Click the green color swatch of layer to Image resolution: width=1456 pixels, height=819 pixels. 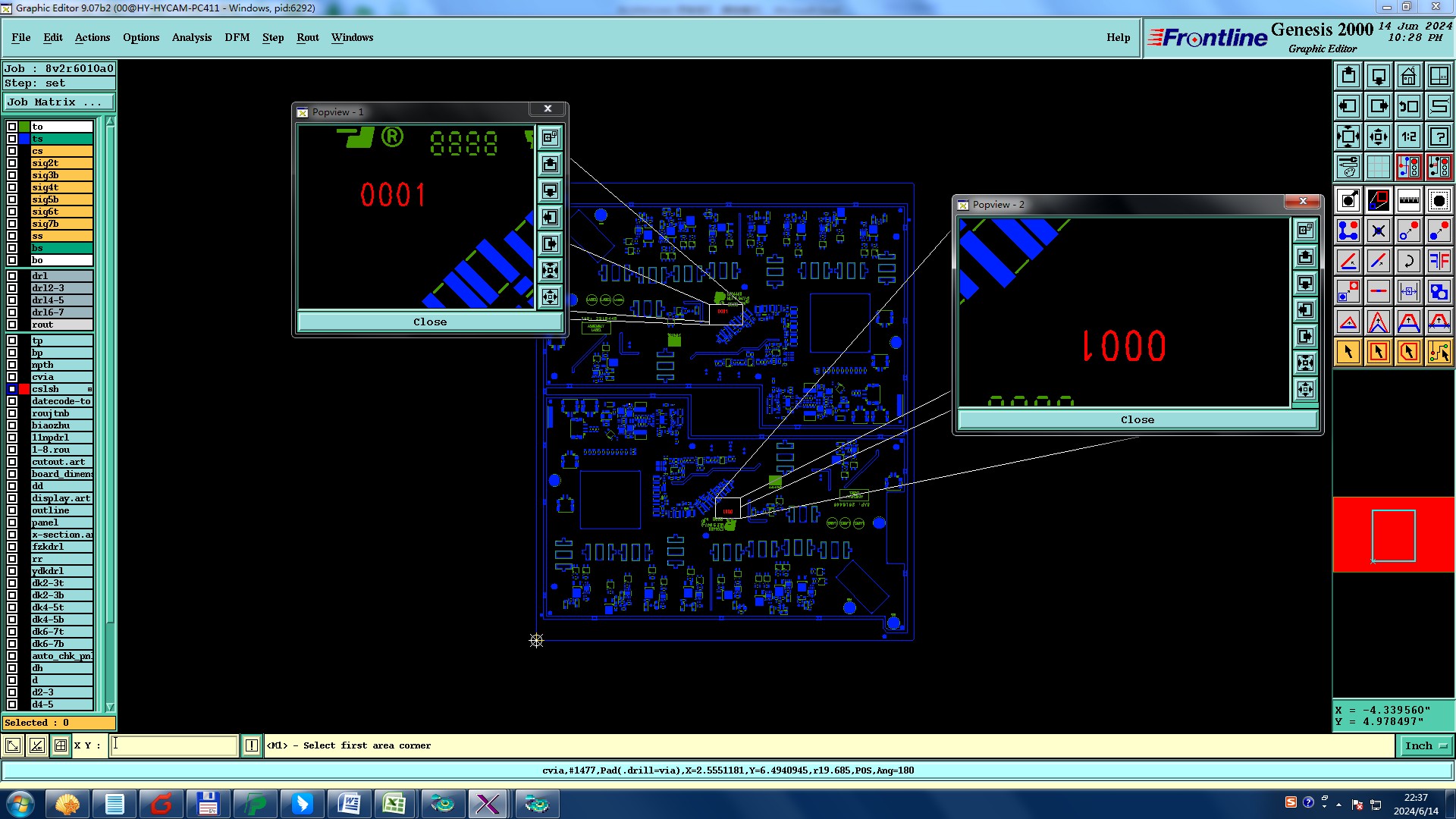(24, 127)
